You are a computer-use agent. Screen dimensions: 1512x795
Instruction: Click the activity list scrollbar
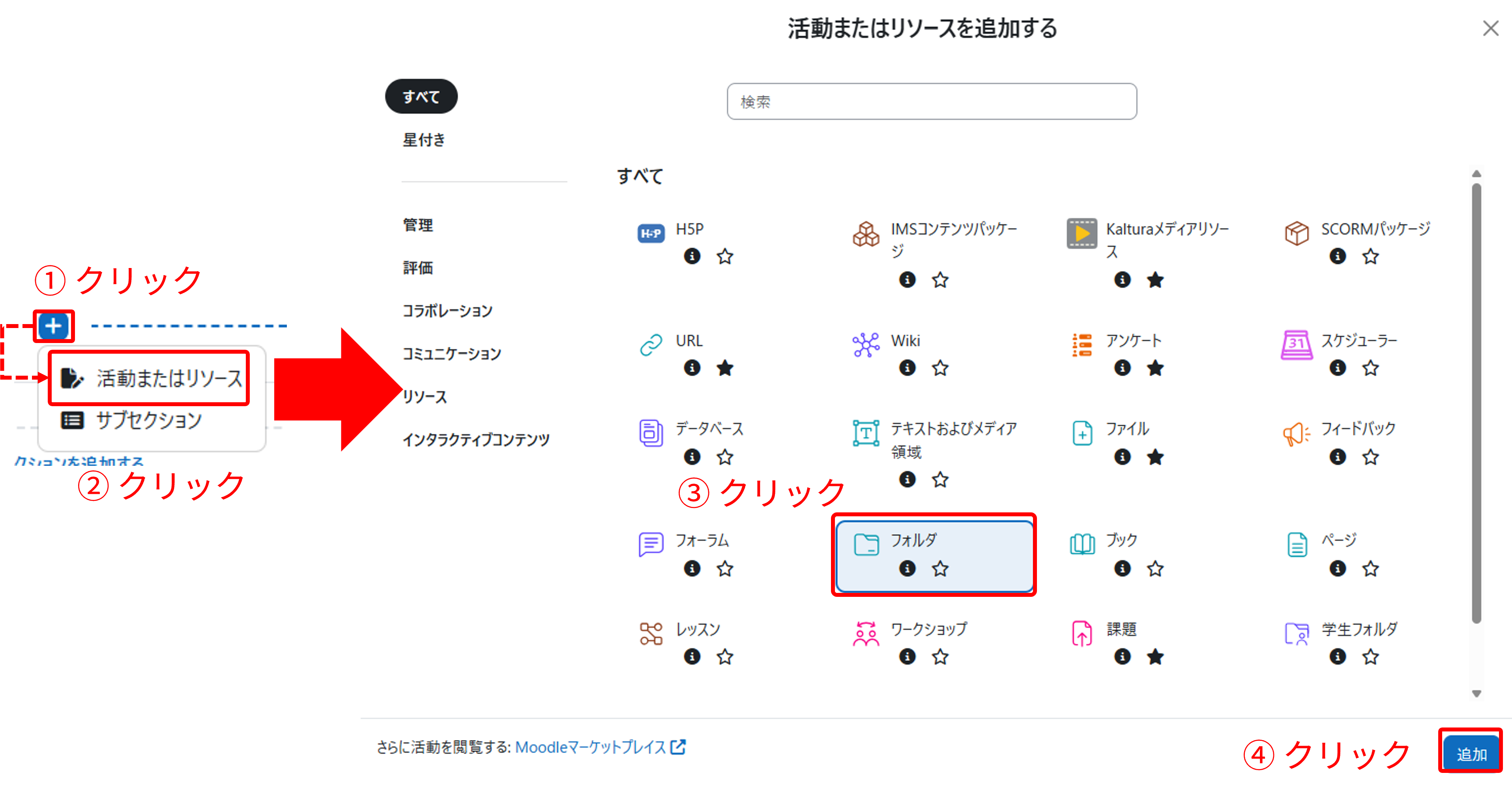point(1476,403)
